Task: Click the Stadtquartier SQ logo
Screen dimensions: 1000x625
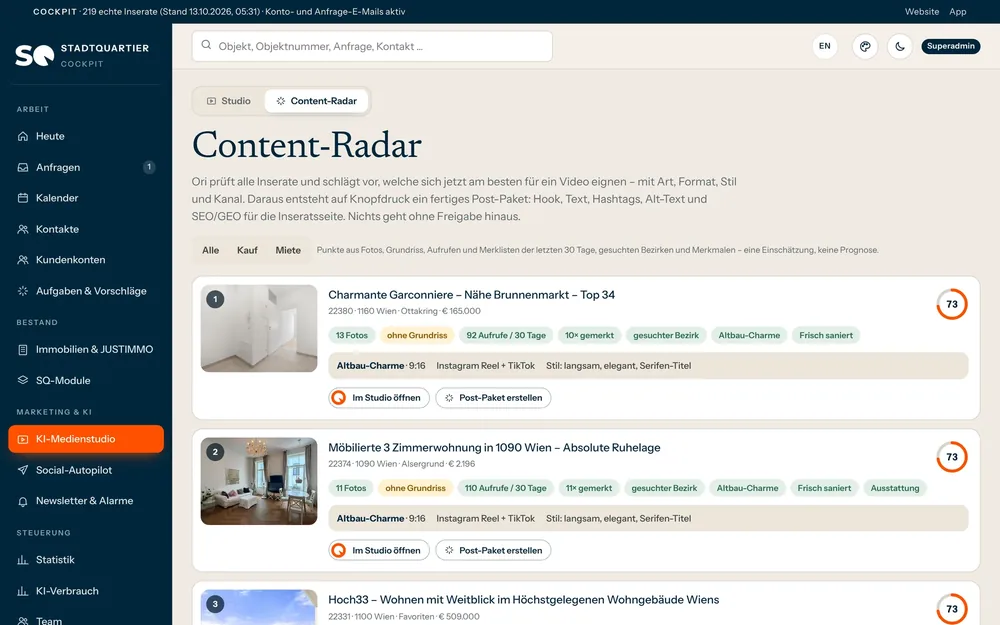Action: click(x=34, y=55)
